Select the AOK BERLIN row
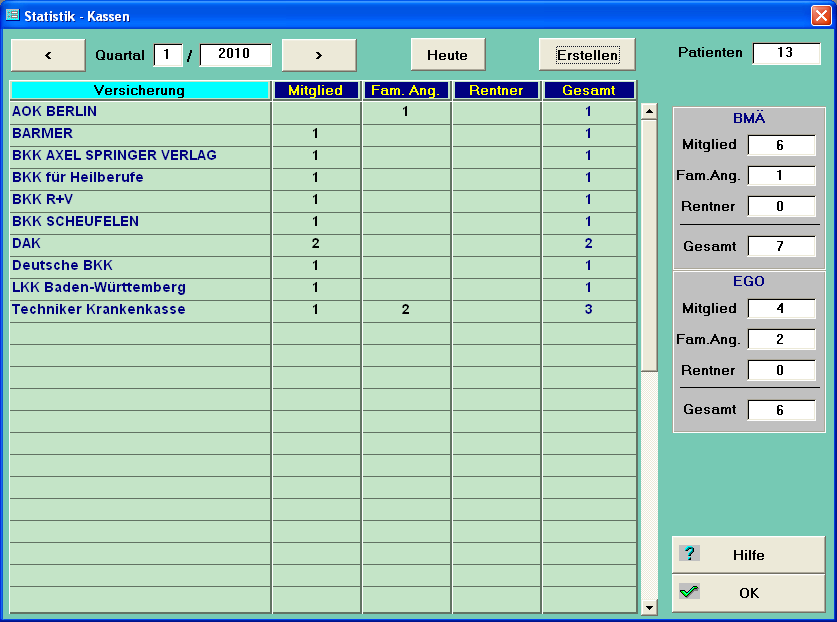Image resolution: width=837 pixels, height=622 pixels. [x=323, y=112]
